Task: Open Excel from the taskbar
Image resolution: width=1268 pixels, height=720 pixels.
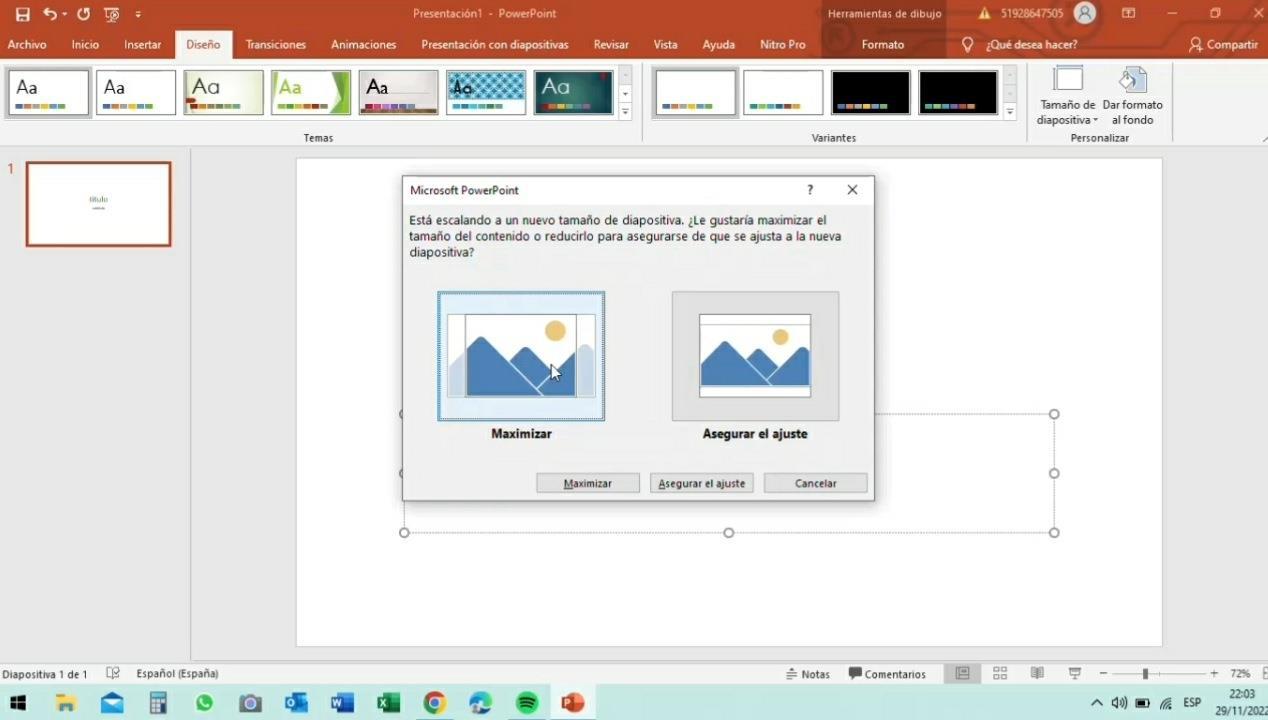Action: pos(388,703)
